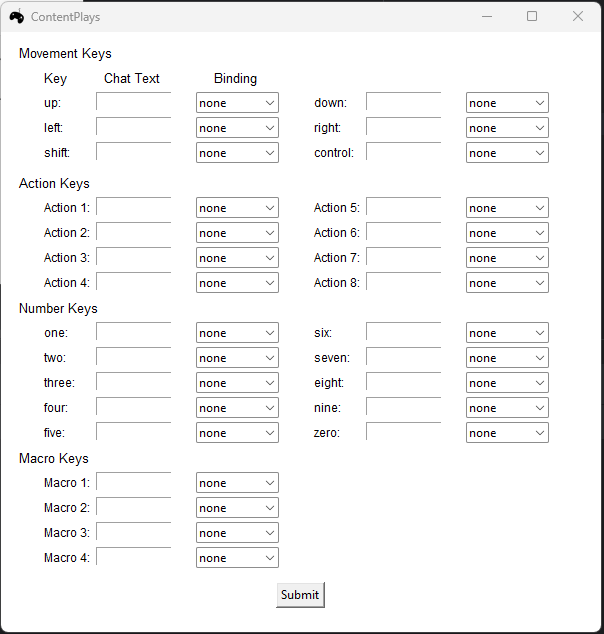Click the Action 2 chat text field
Screen dimensions: 604x634
click(x=133, y=231)
